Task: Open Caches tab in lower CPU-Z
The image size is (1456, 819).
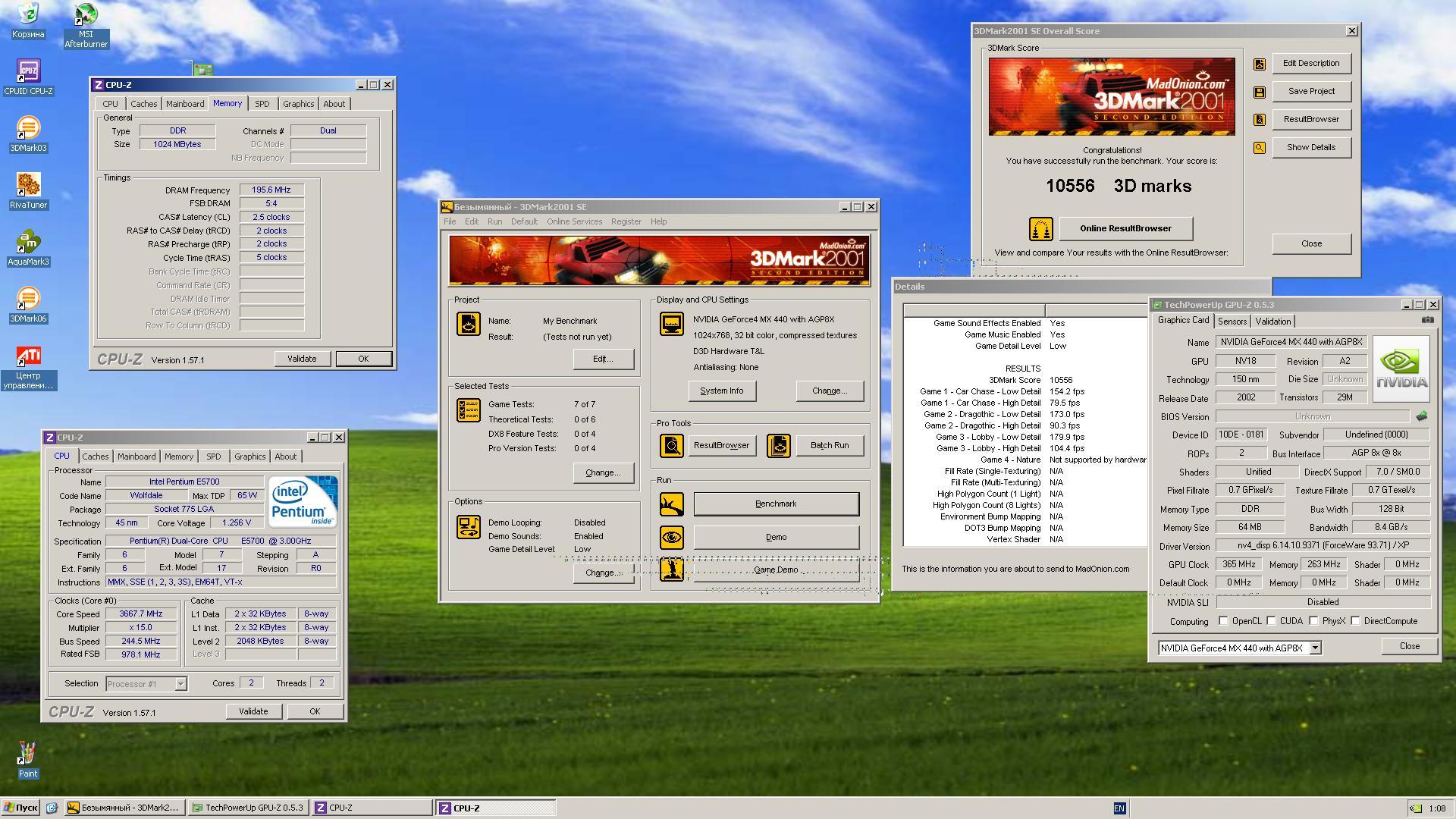Action: click(x=96, y=457)
